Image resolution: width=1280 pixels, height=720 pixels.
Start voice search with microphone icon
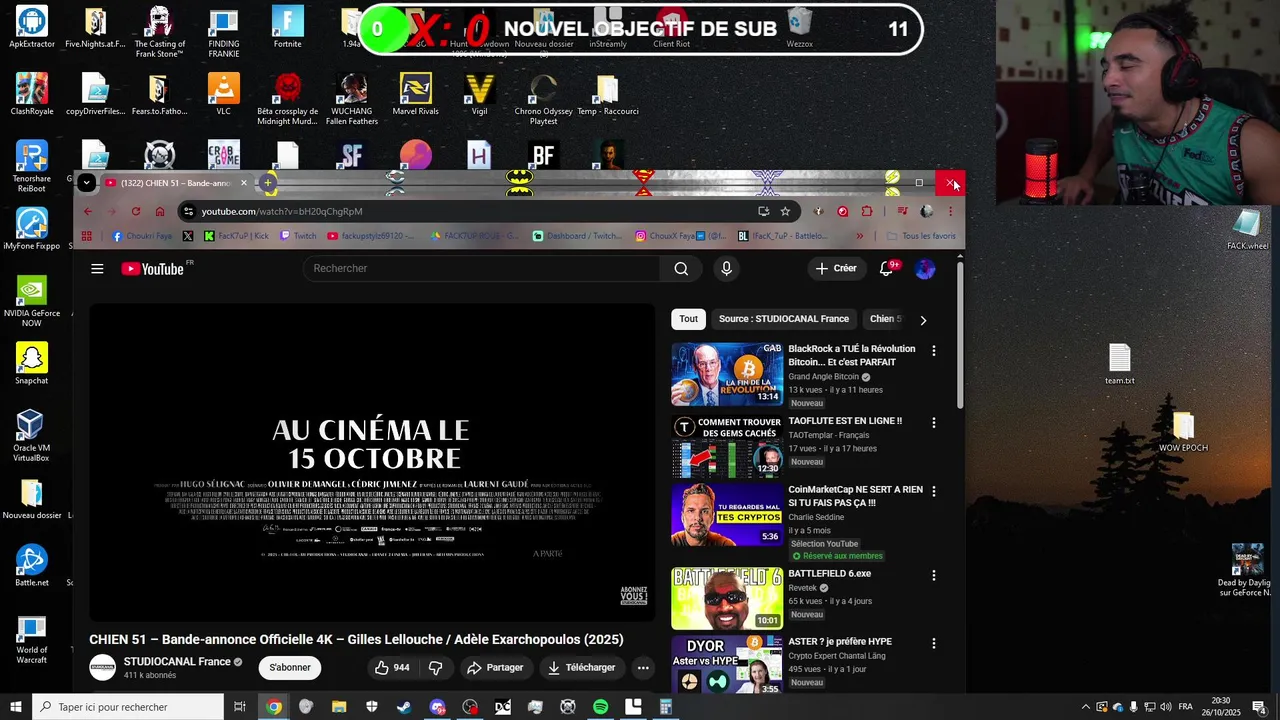[x=726, y=268]
